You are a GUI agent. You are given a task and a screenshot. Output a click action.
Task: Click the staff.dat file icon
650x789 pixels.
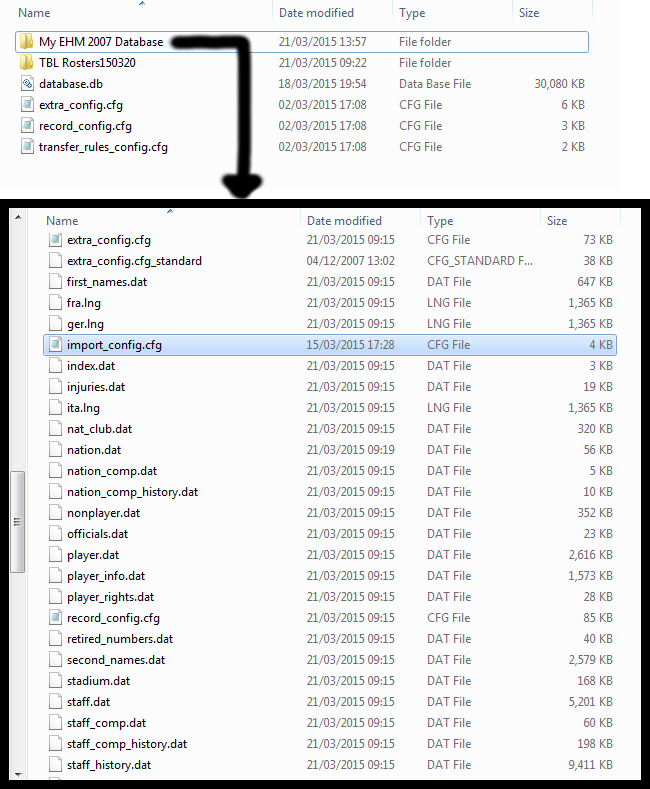click(55, 702)
